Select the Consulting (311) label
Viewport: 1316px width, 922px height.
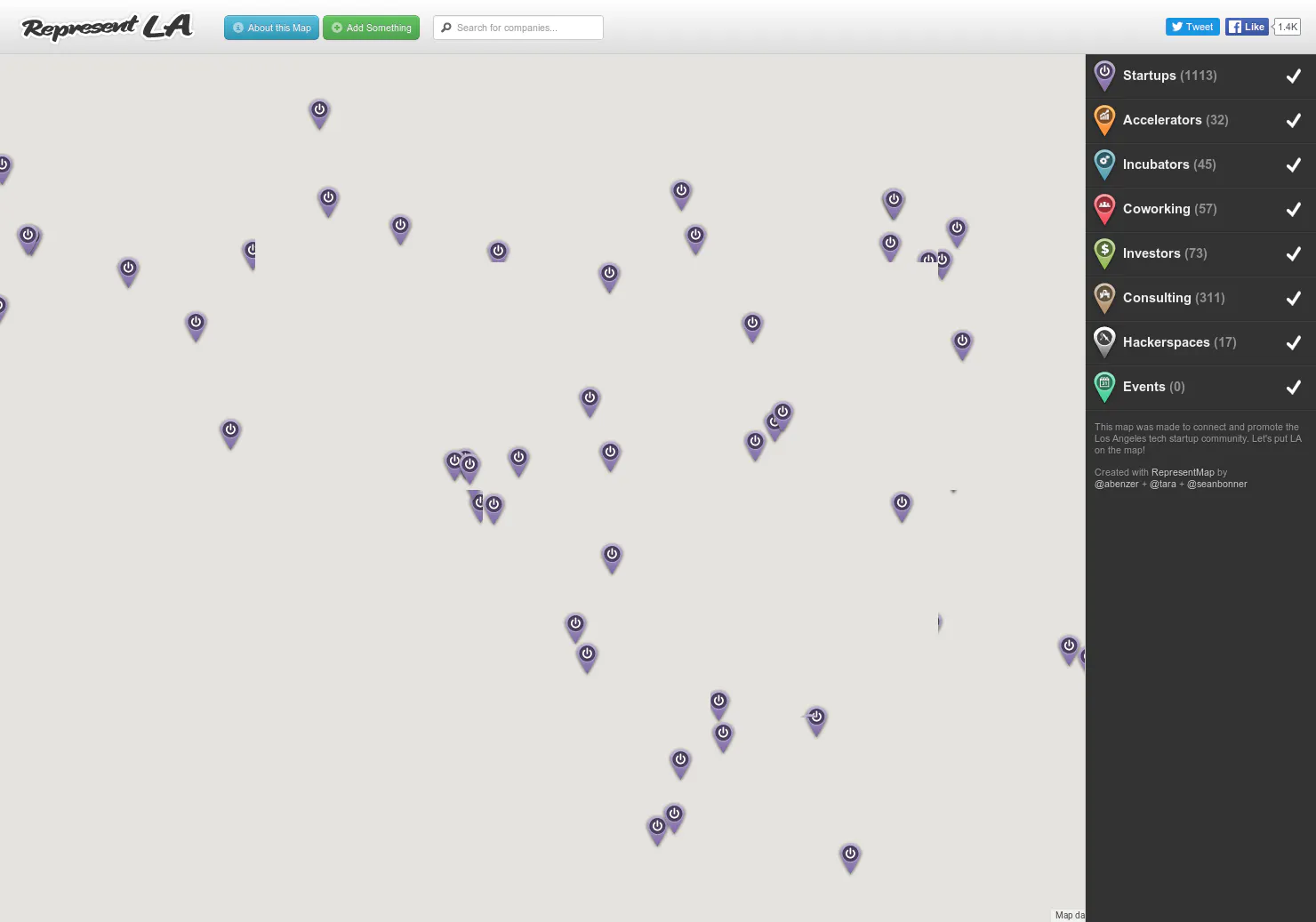(1174, 298)
